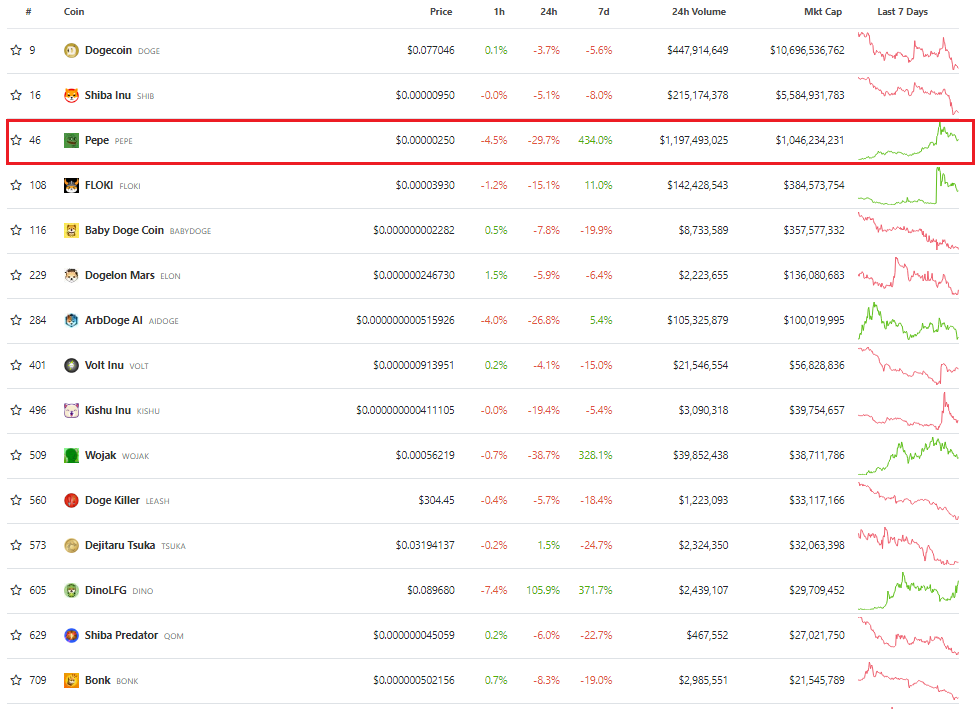Click the Baby Doge Coin logo
978x709 pixels.
(x=72, y=230)
